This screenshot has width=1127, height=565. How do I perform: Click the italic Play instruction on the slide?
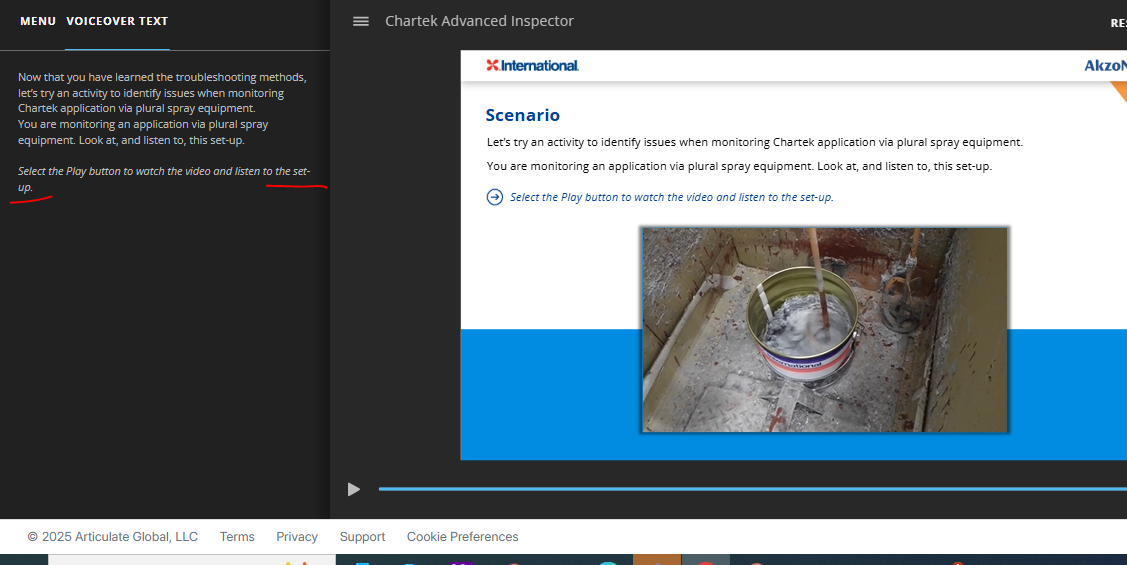click(671, 197)
